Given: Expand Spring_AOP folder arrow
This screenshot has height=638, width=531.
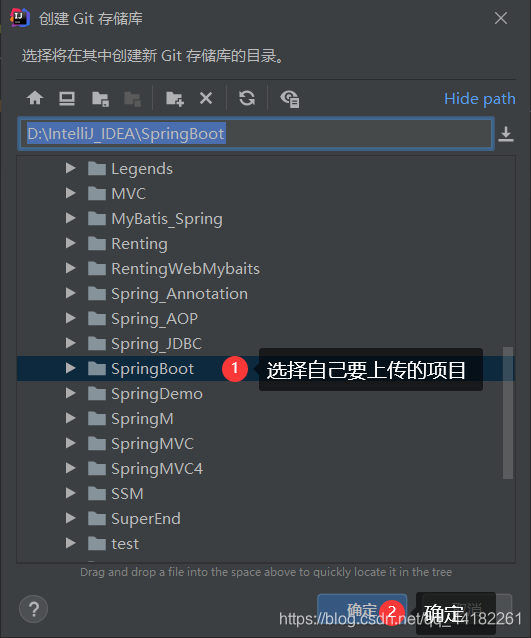Looking at the screenshot, I should point(71,318).
